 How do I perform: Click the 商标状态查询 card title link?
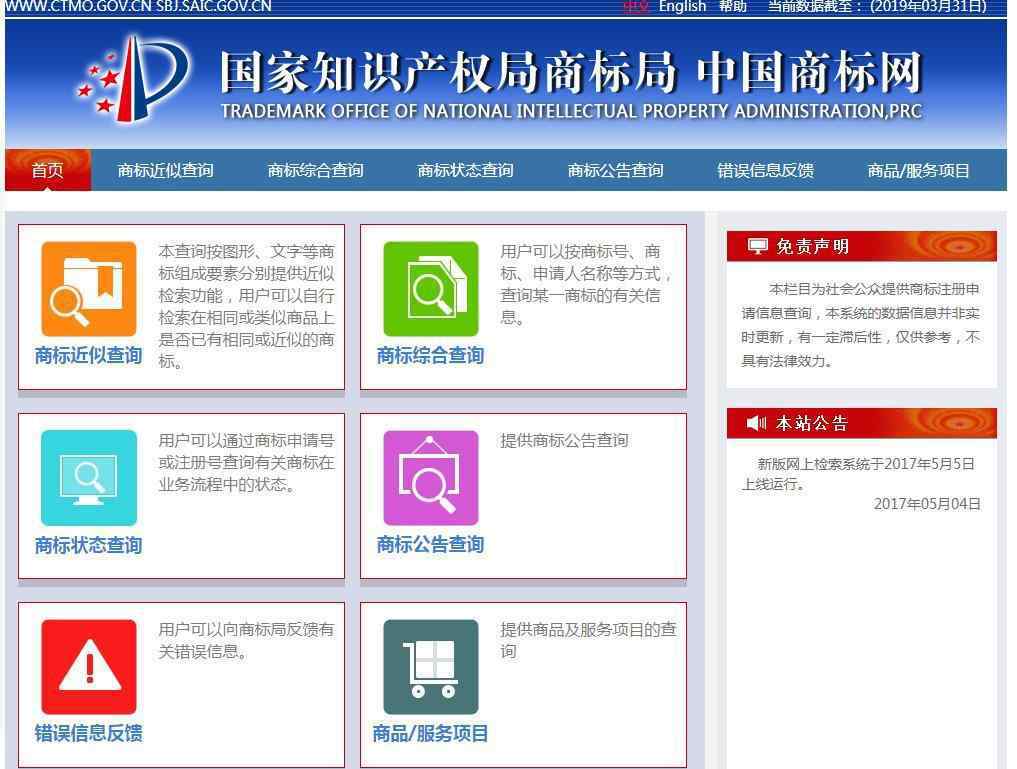(x=89, y=545)
